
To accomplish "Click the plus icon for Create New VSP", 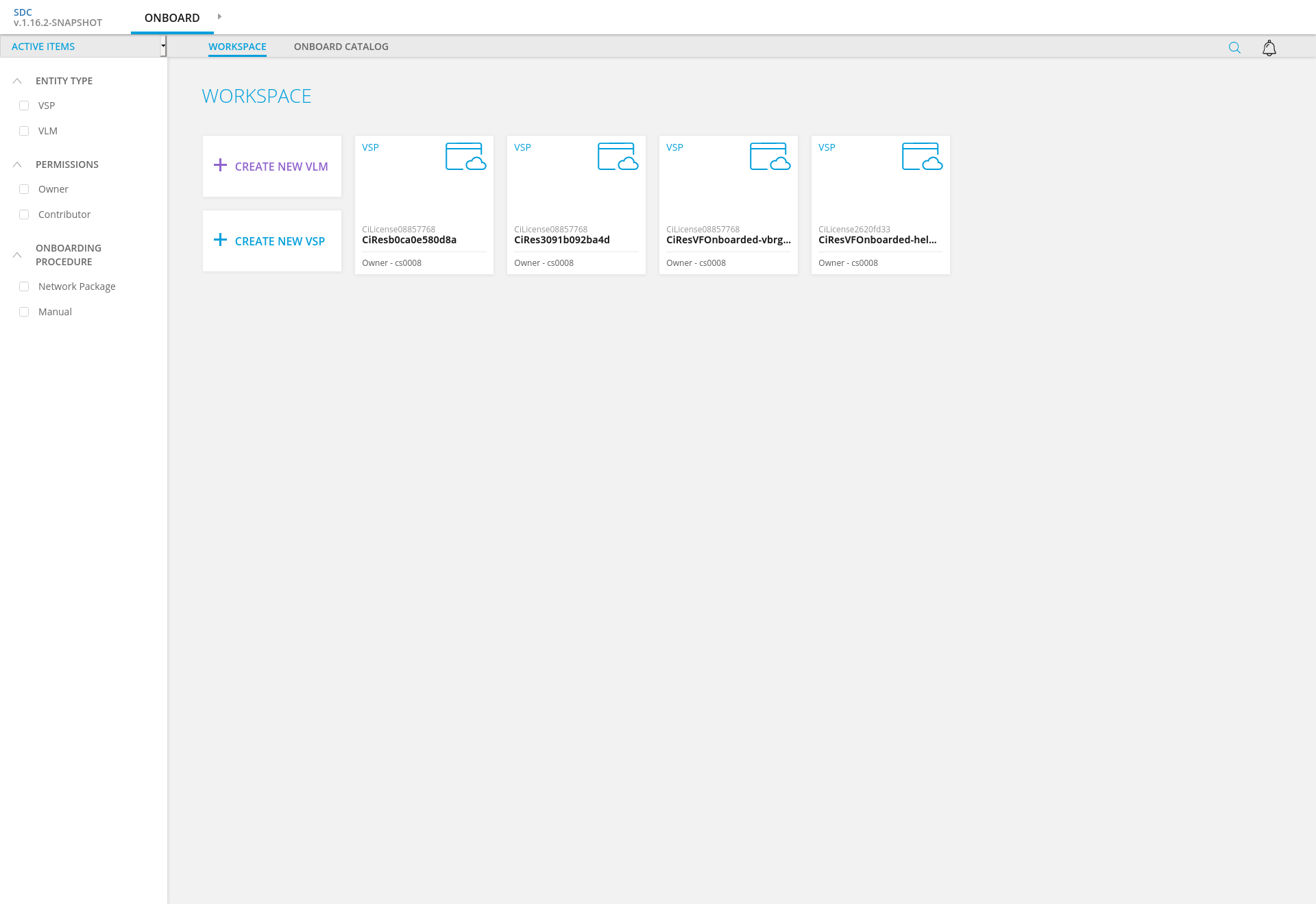I will click(x=220, y=240).
